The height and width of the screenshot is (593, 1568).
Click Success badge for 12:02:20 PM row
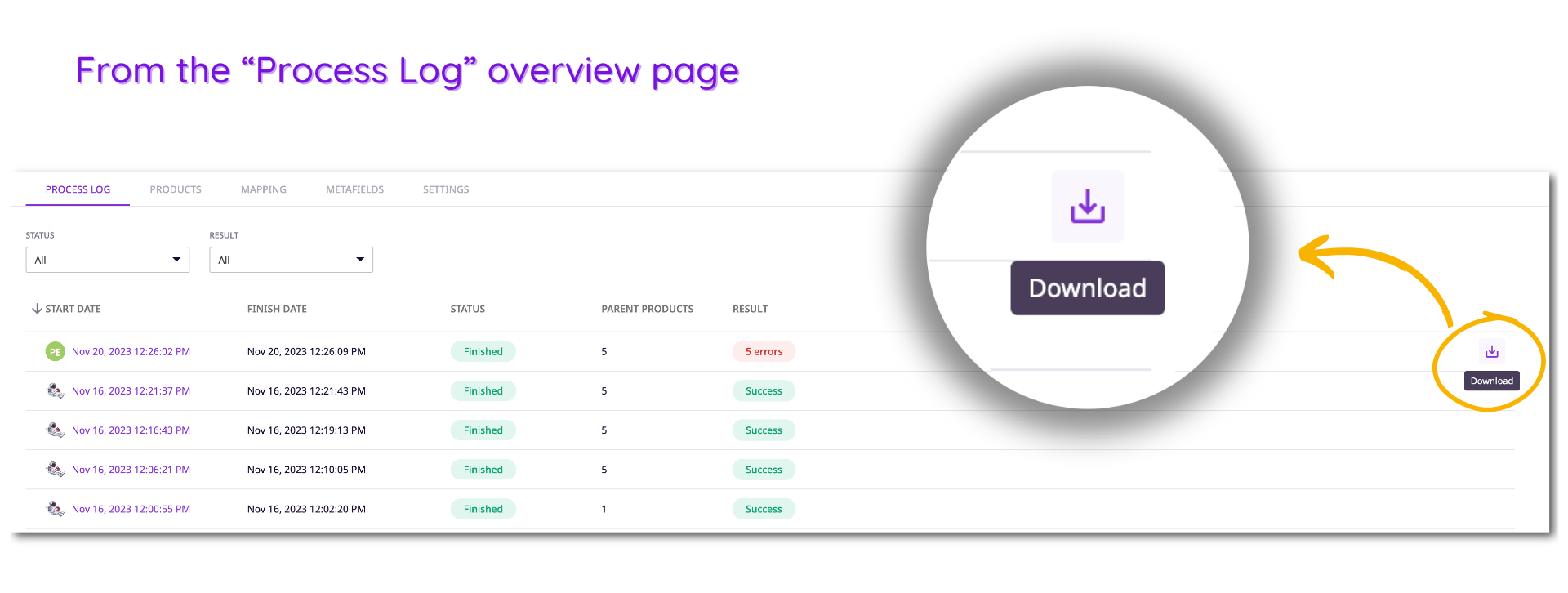[x=764, y=509]
